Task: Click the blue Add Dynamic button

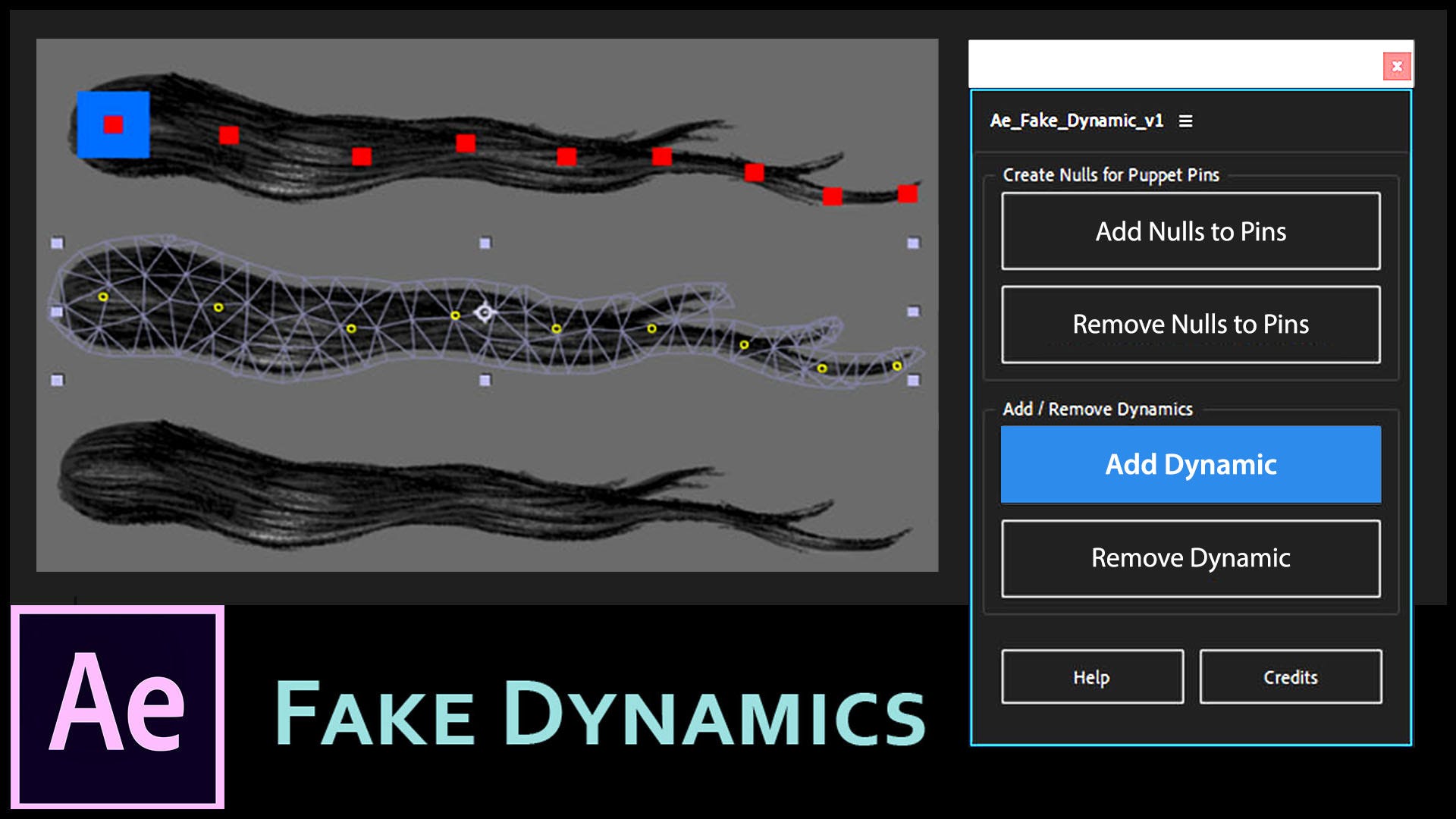Action: click(1191, 464)
